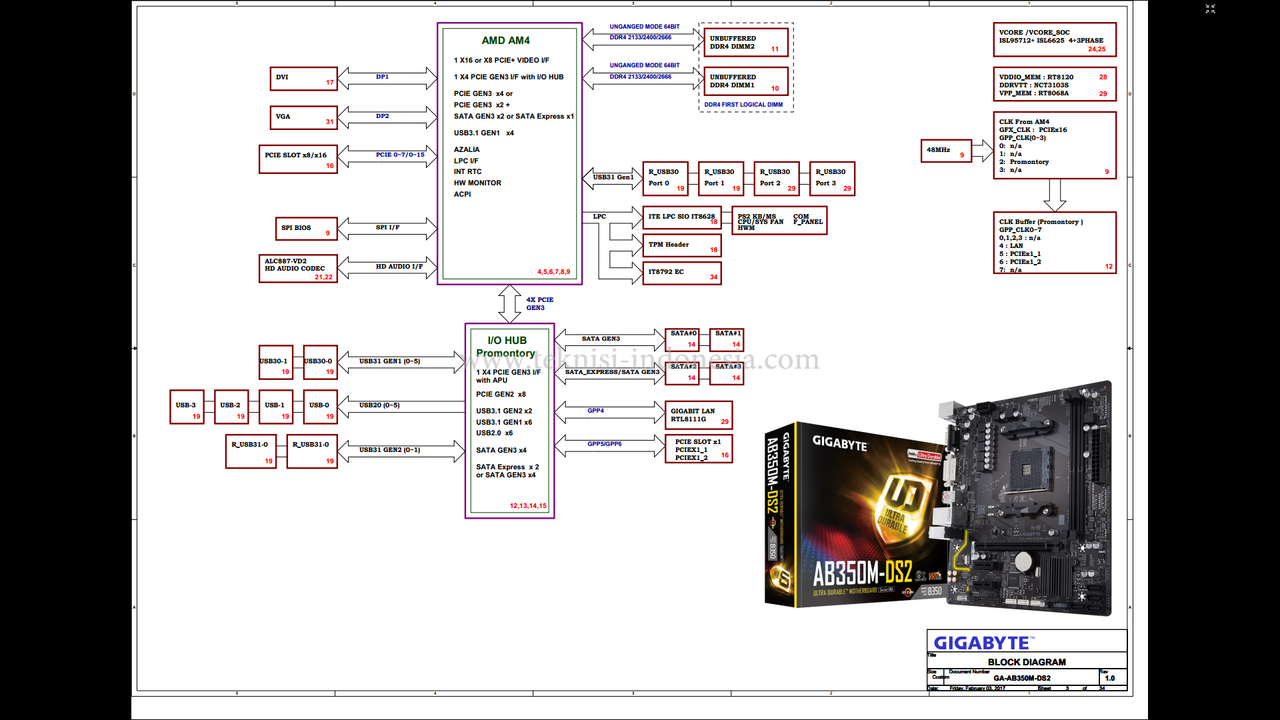
Task: Select the UNBUFFERED DDR4 DIMM1 block
Action: 744,81
